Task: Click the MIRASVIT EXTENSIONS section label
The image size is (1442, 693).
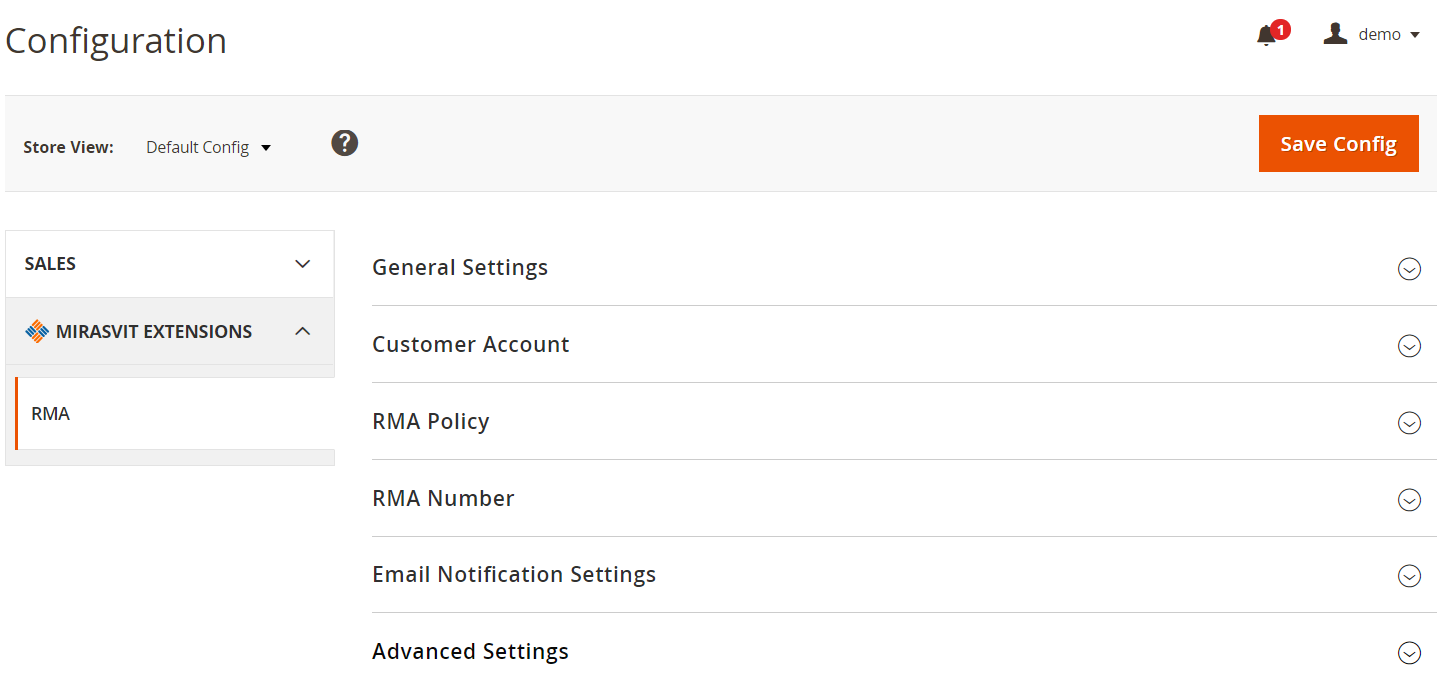Action: (x=154, y=331)
